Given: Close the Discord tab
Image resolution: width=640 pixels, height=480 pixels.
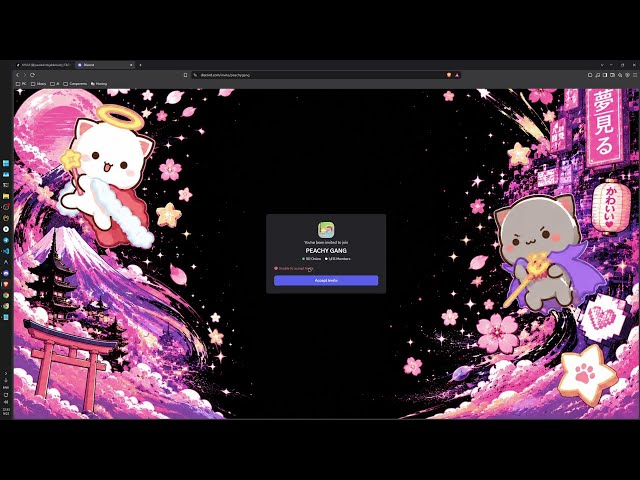Looking at the screenshot, I should click(x=131, y=65).
